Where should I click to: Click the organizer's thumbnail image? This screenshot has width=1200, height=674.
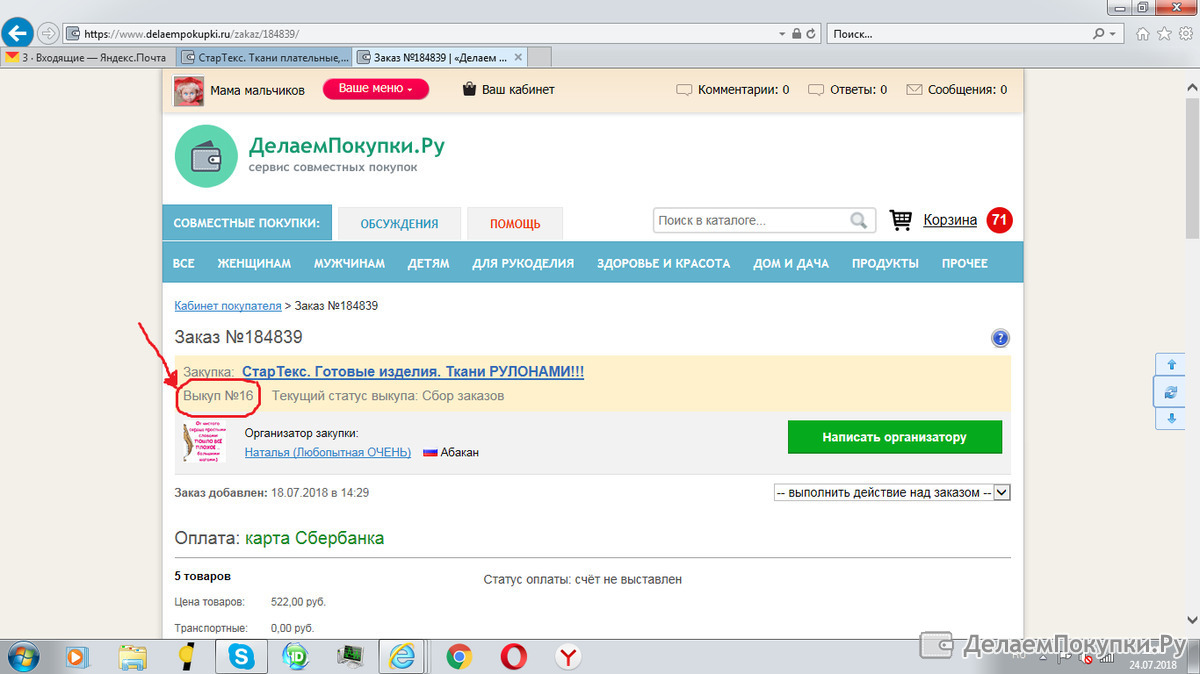204,442
